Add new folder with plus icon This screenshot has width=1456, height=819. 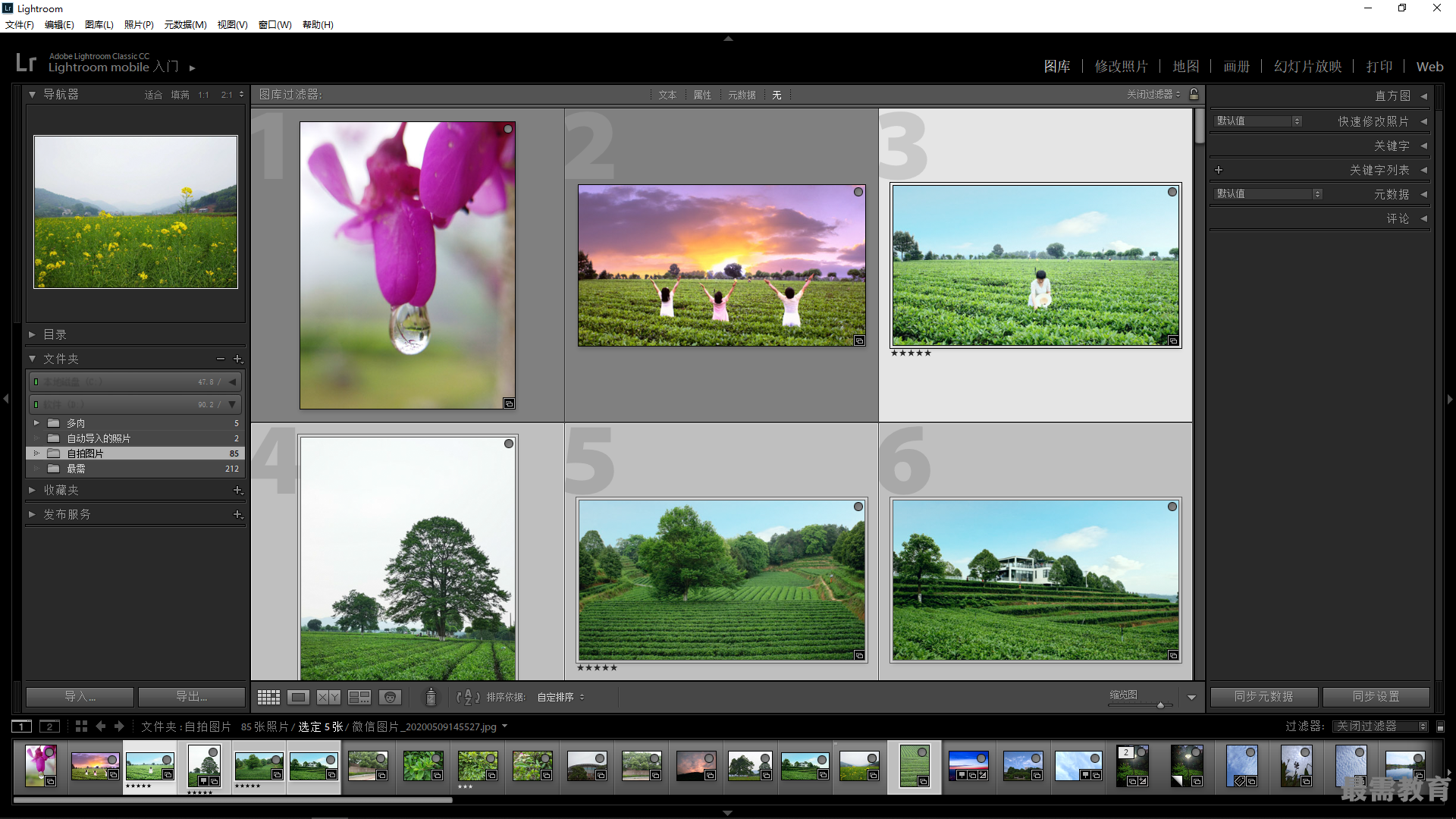pos(237,359)
